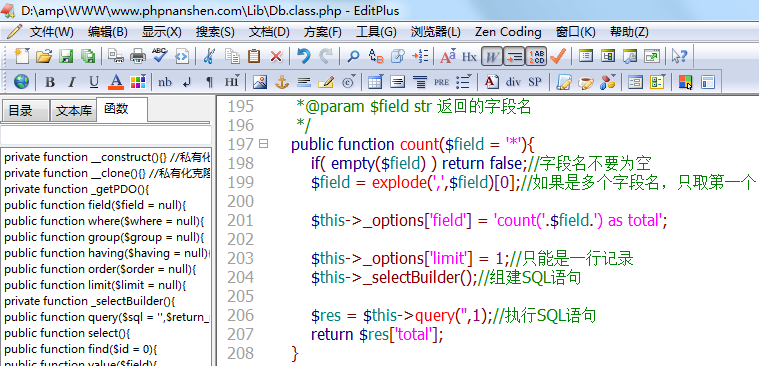Open the Heading Hi dropdown
This screenshot has height=366, width=759.
tap(232, 82)
